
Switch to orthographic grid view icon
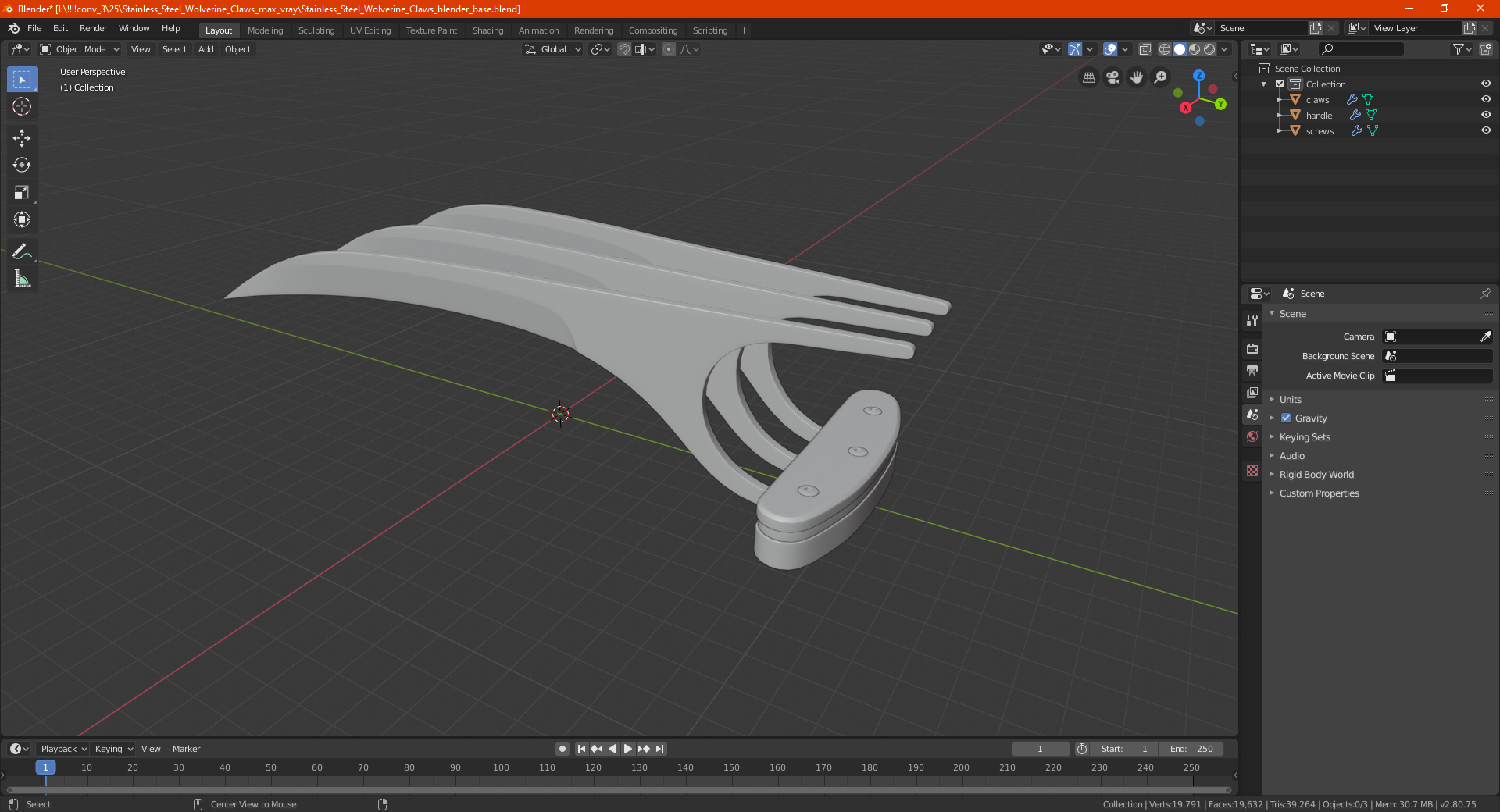click(x=1088, y=77)
